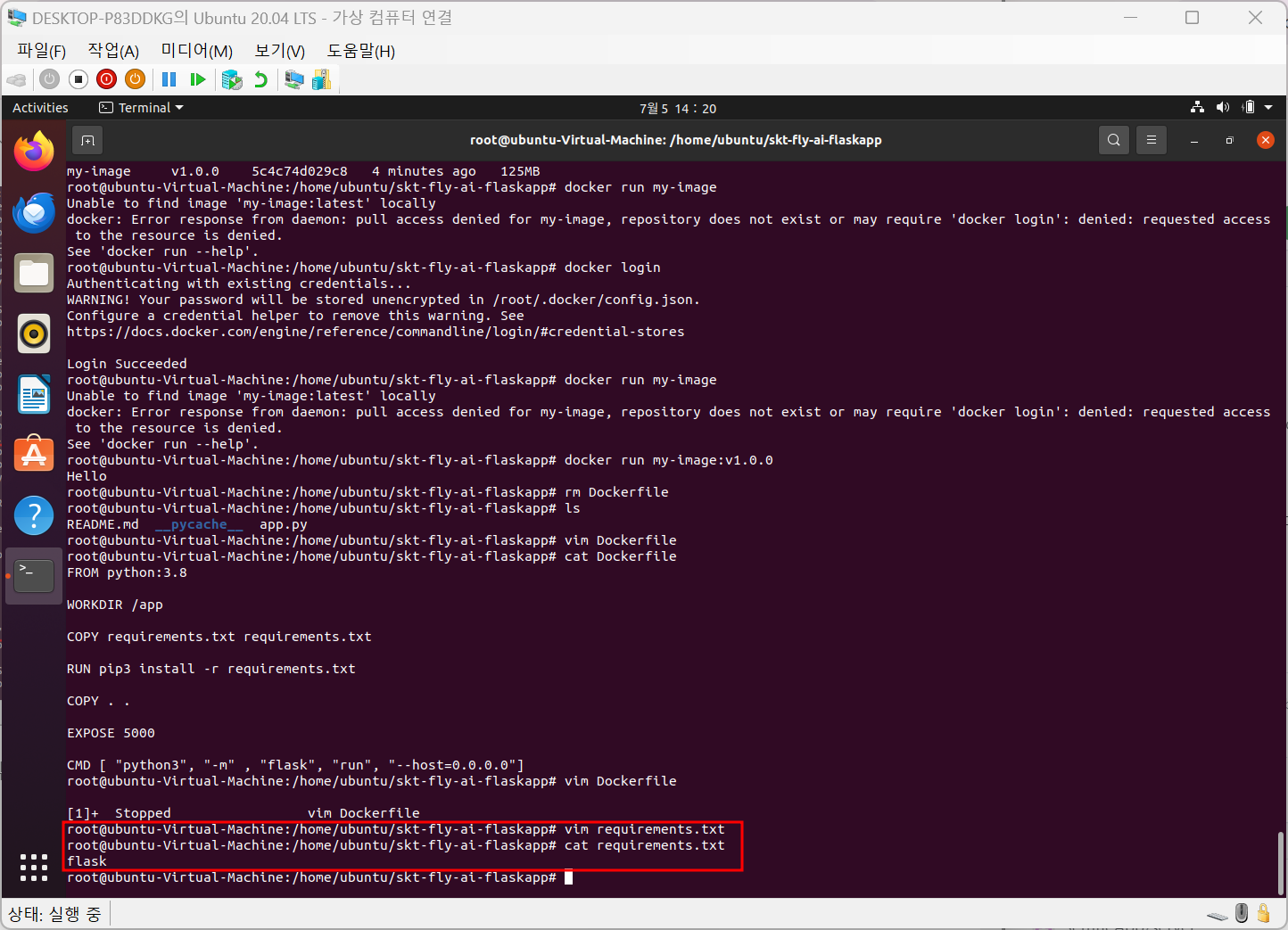Viewport: 1288px width, 930px height.
Task: Open Ubuntu Activities overview
Action: pos(40,108)
